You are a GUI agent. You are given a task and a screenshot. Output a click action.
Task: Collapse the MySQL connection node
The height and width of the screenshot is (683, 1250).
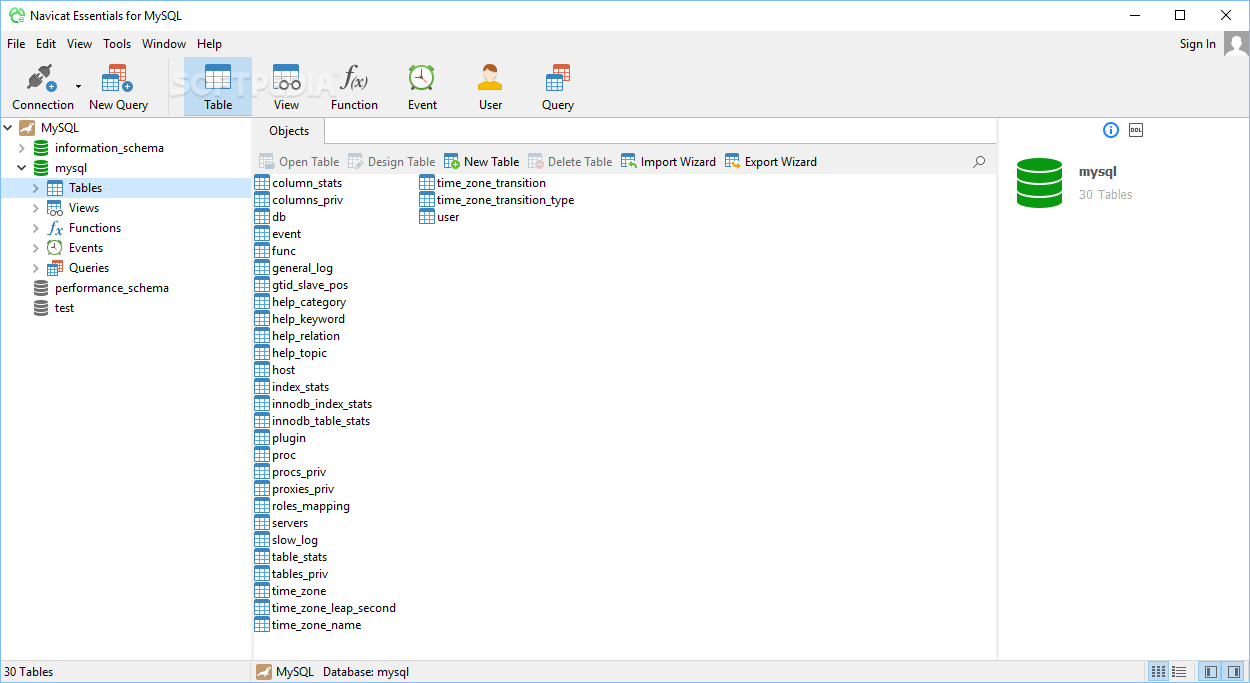coord(7,128)
